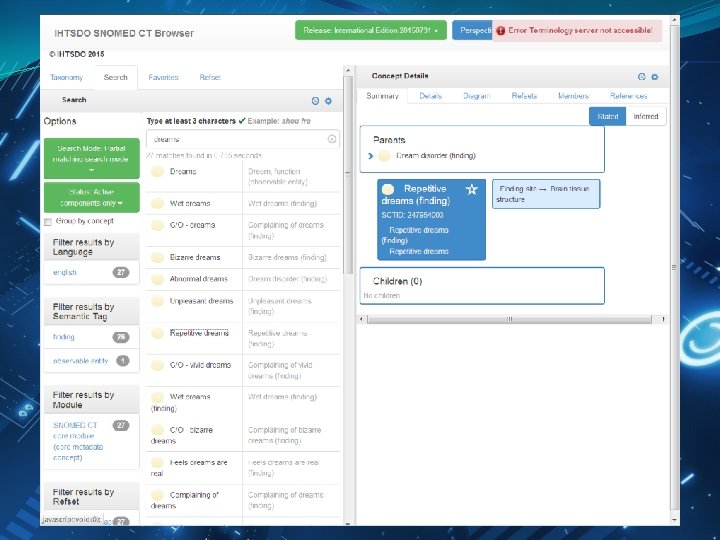Toggle the Group by concept checkbox
The height and width of the screenshot is (540, 720).
(48, 222)
